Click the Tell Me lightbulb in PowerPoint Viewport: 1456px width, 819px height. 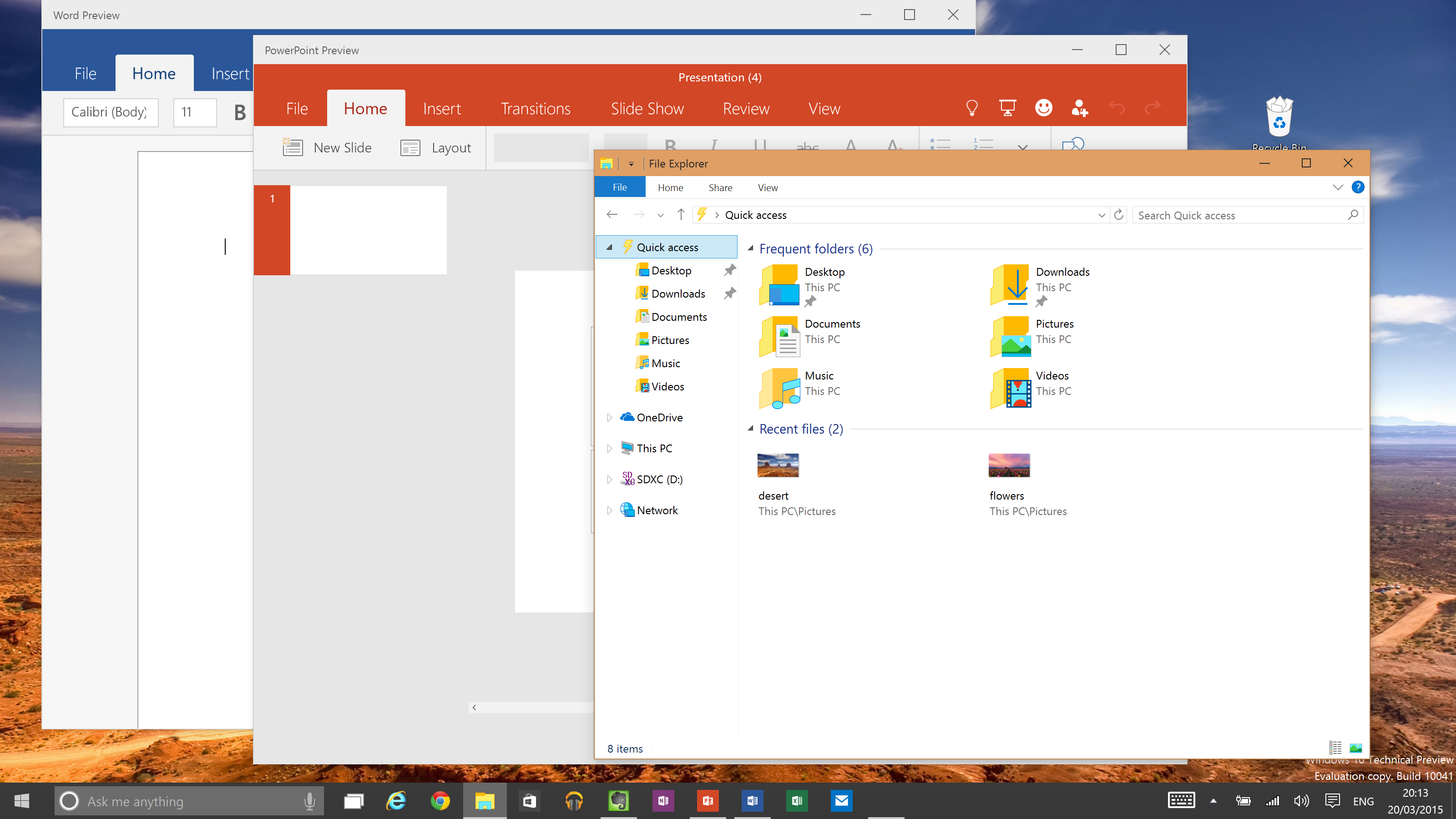click(971, 108)
